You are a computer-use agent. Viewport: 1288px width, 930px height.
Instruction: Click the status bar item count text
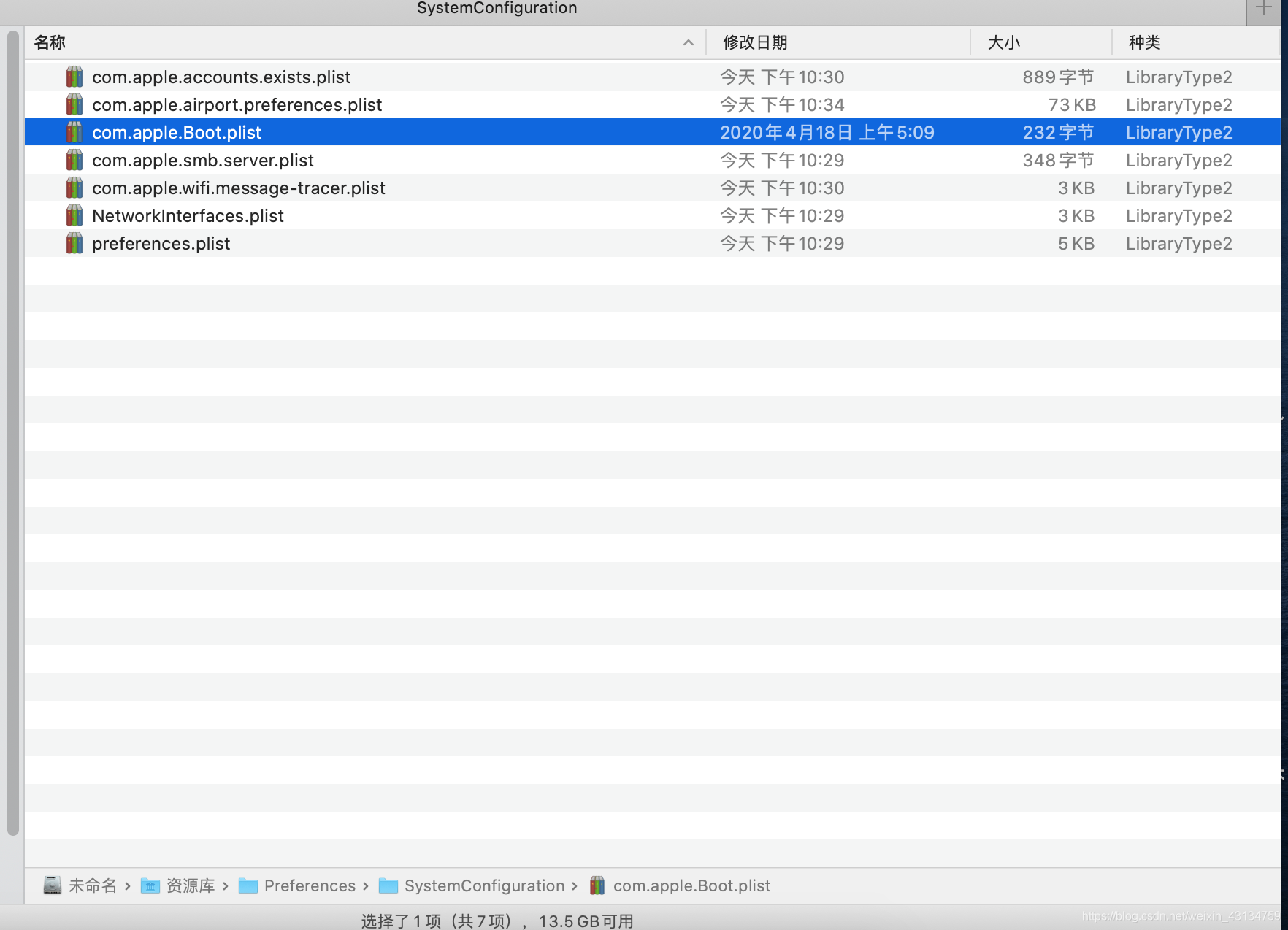(497, 921)
